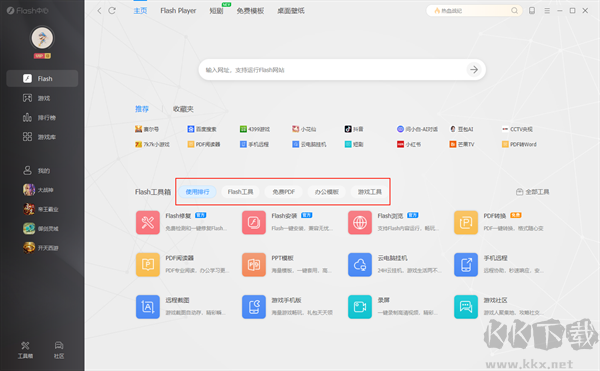Open the 游戏手机版 mobile game icon
This screenshot has height=371, width=600.
254,306
